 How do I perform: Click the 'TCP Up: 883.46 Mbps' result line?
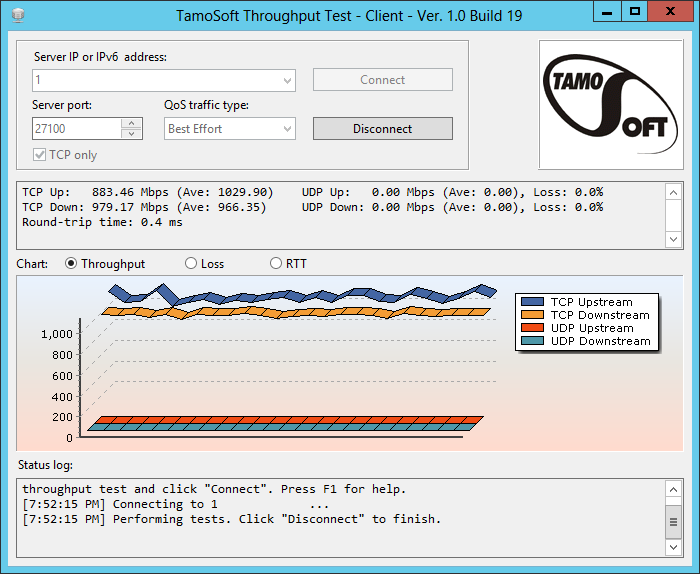tap(147, 192)
